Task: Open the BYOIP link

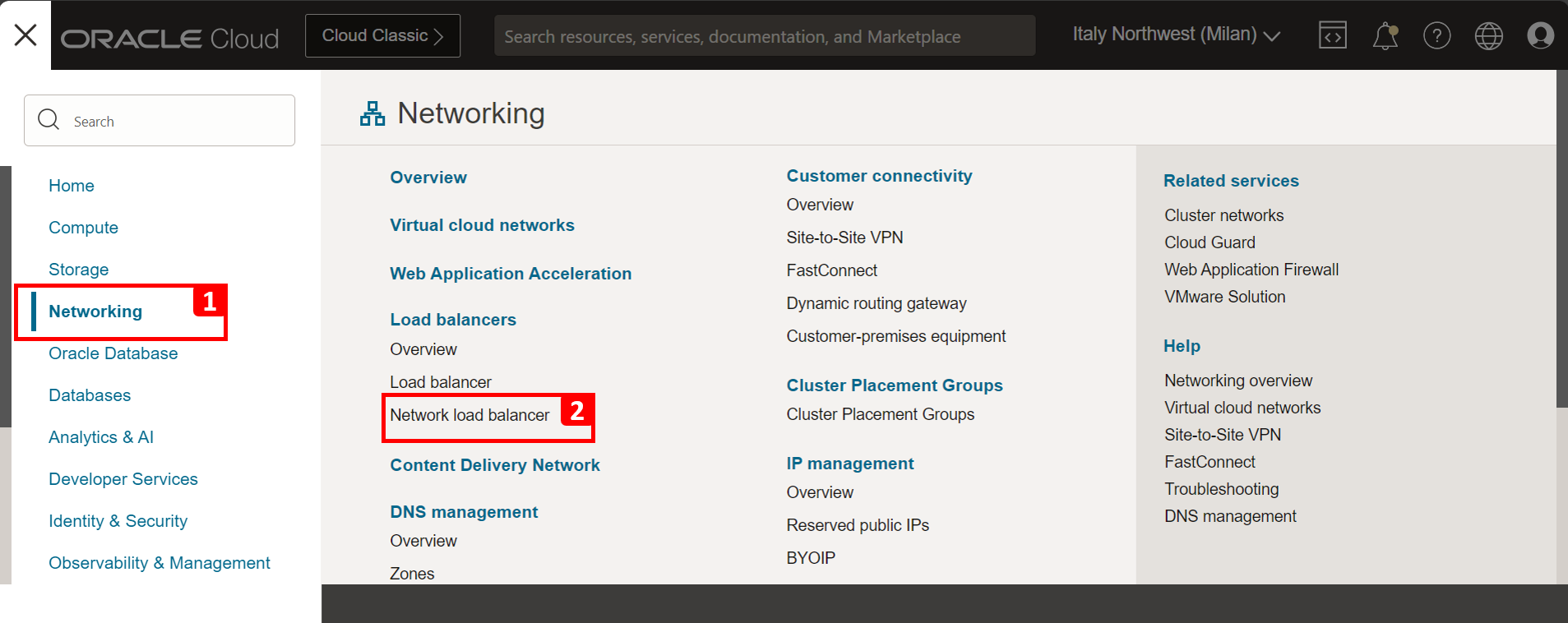Action: pos(811,558)
